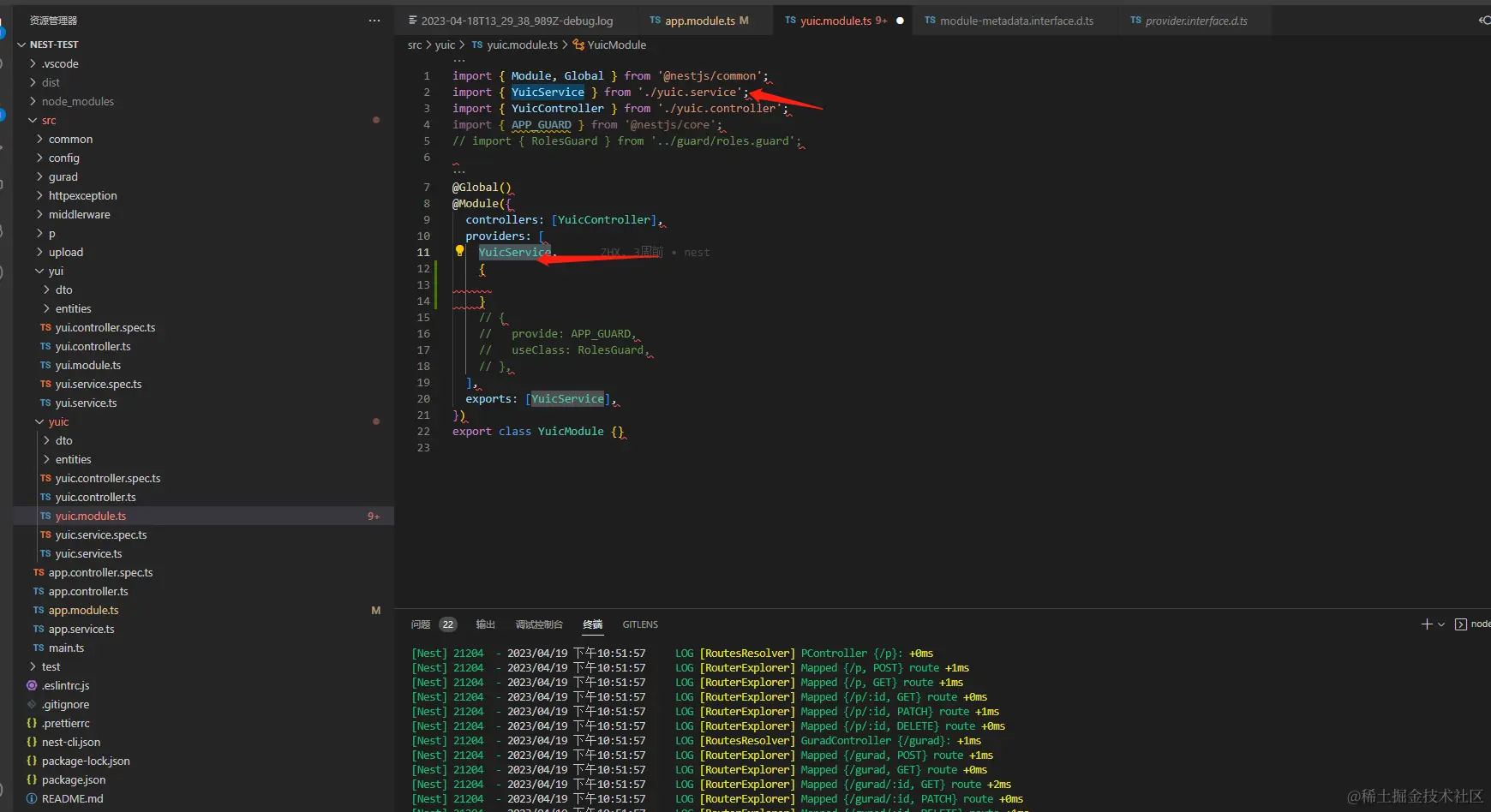Click the yuic folder in the breadcrumb
Screen dimensions: 1491x812
tap(445, 45)
